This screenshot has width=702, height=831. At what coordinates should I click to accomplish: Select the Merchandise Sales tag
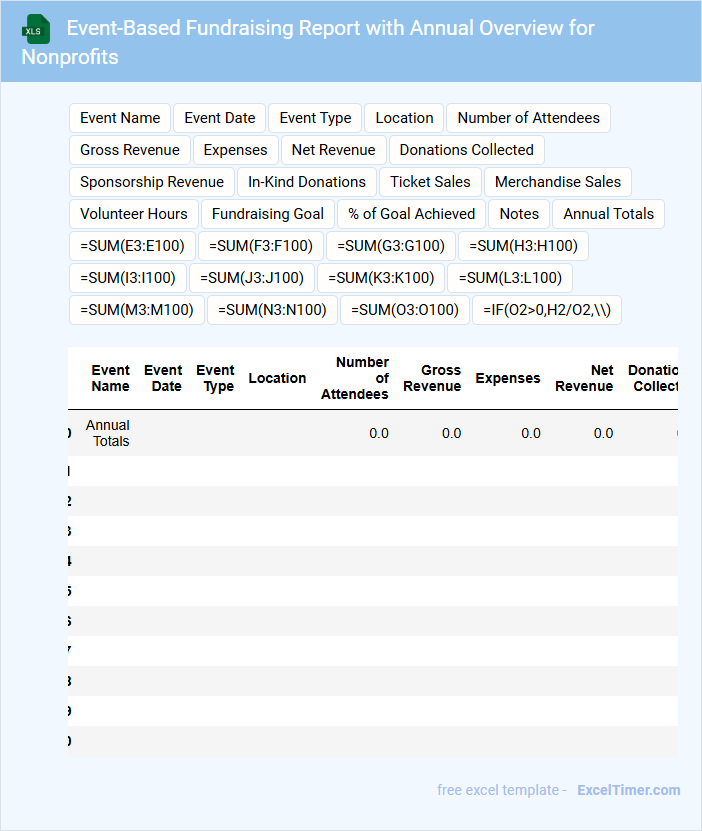click(557, 182)
